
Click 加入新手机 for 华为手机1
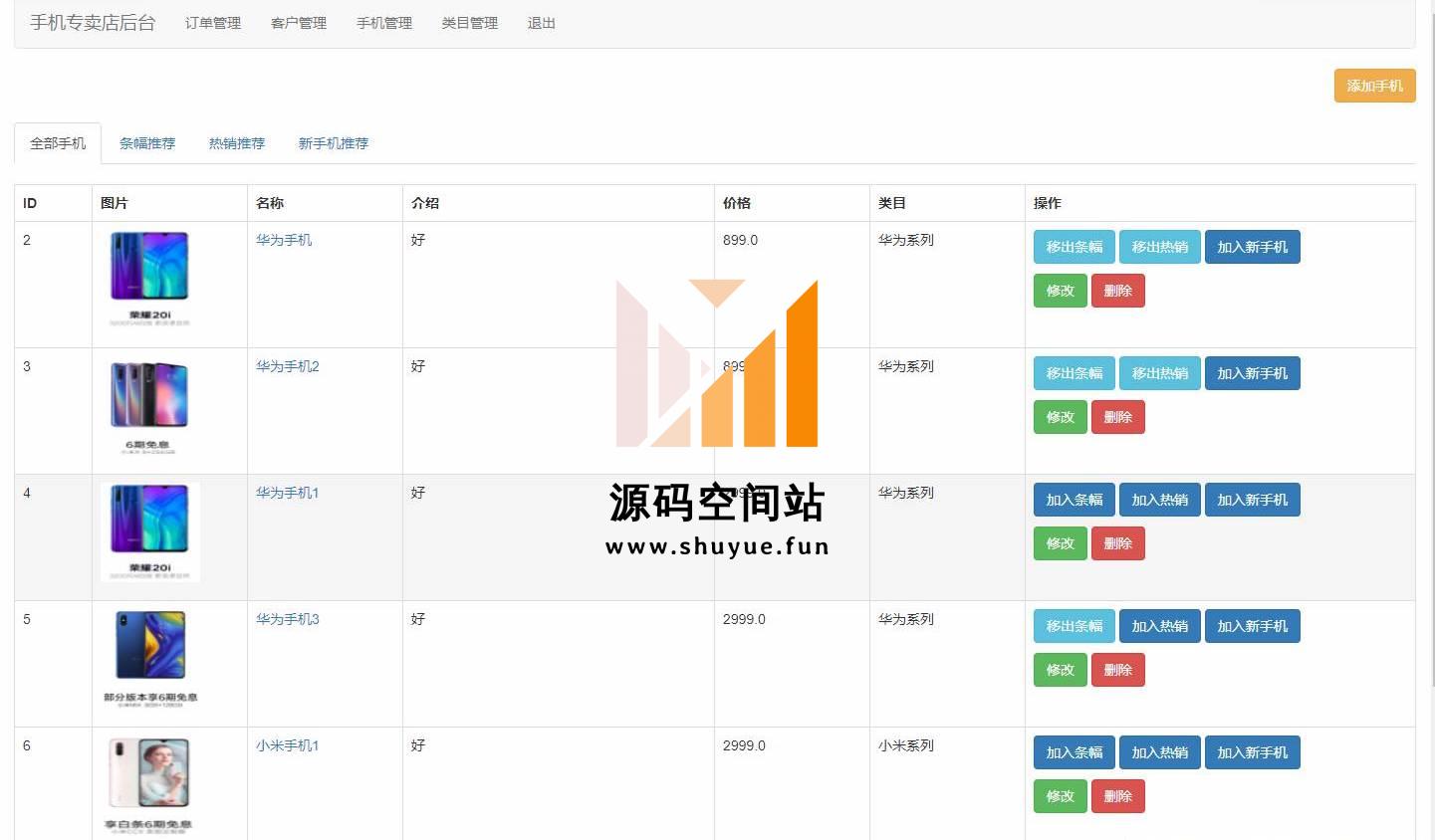pyautogui.click(x=1252, y=500)
